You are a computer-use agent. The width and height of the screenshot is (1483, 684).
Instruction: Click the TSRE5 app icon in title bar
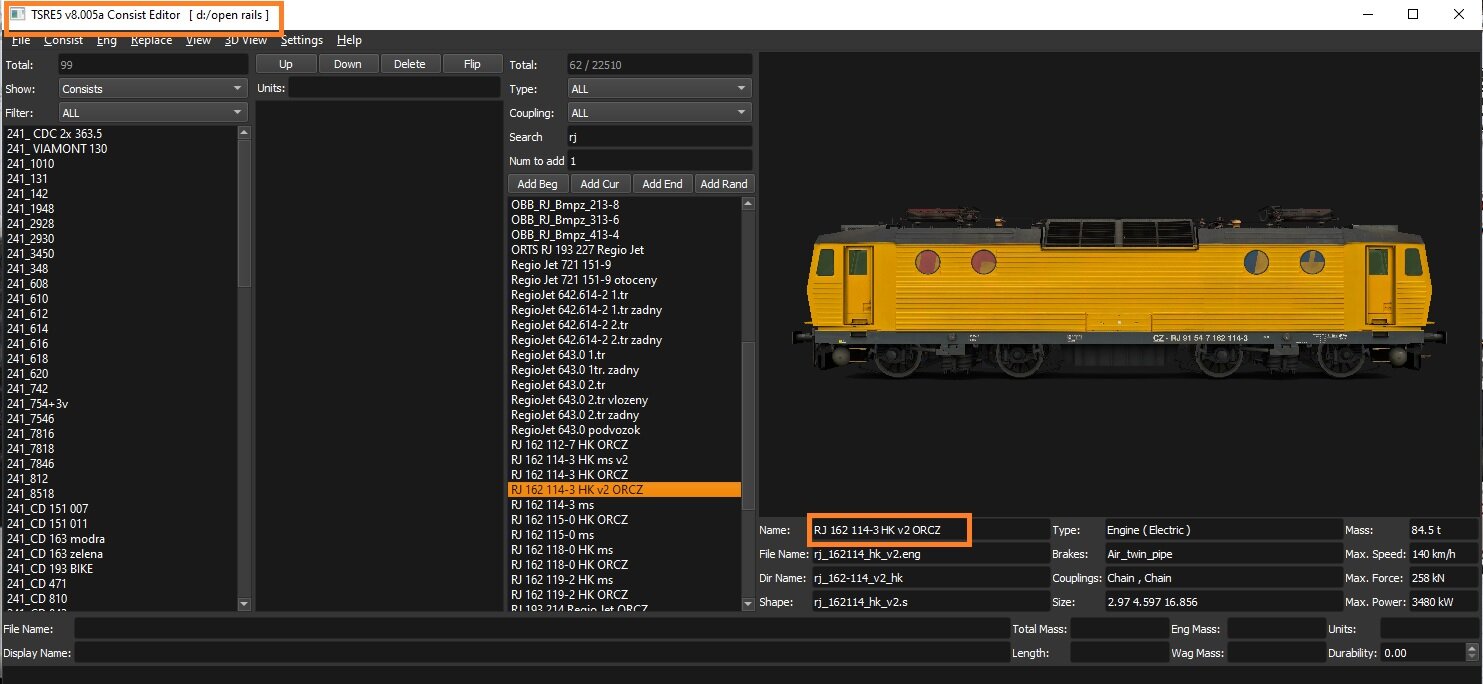coord(18,15)
